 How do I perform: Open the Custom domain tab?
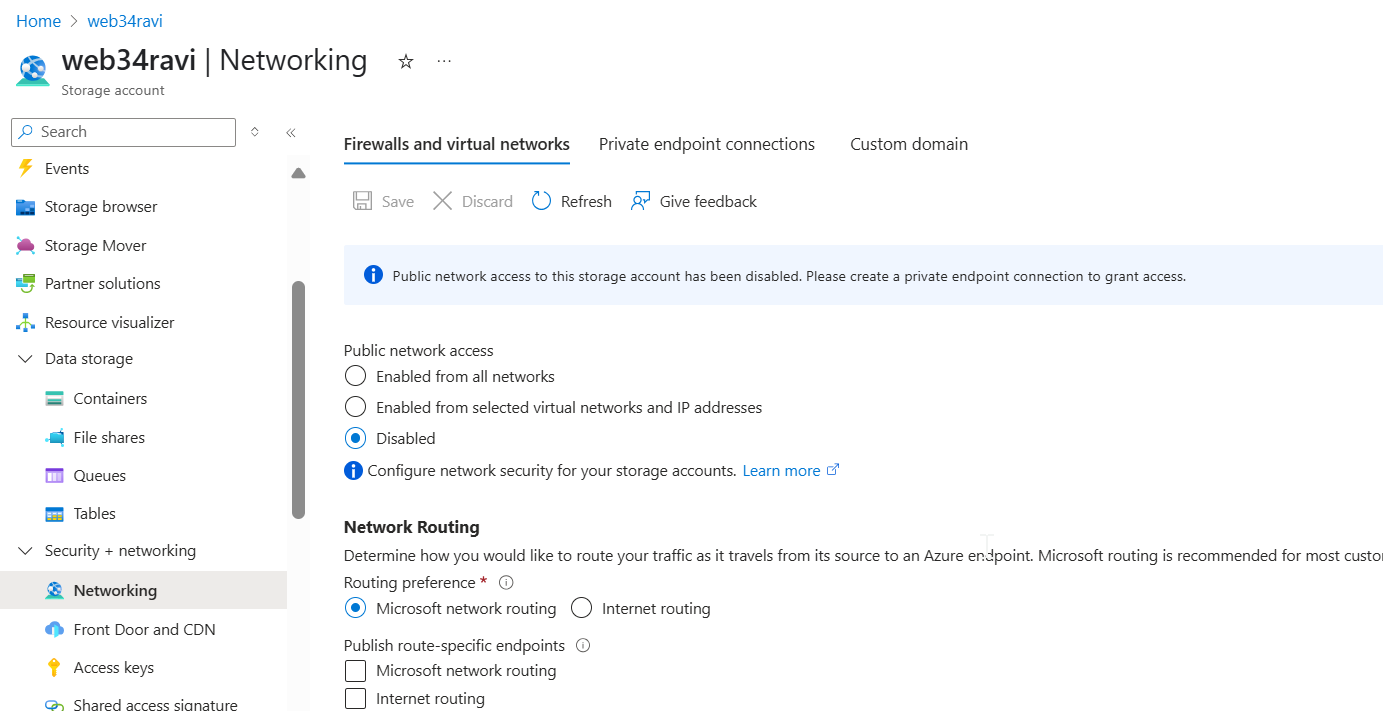point(908,144)
